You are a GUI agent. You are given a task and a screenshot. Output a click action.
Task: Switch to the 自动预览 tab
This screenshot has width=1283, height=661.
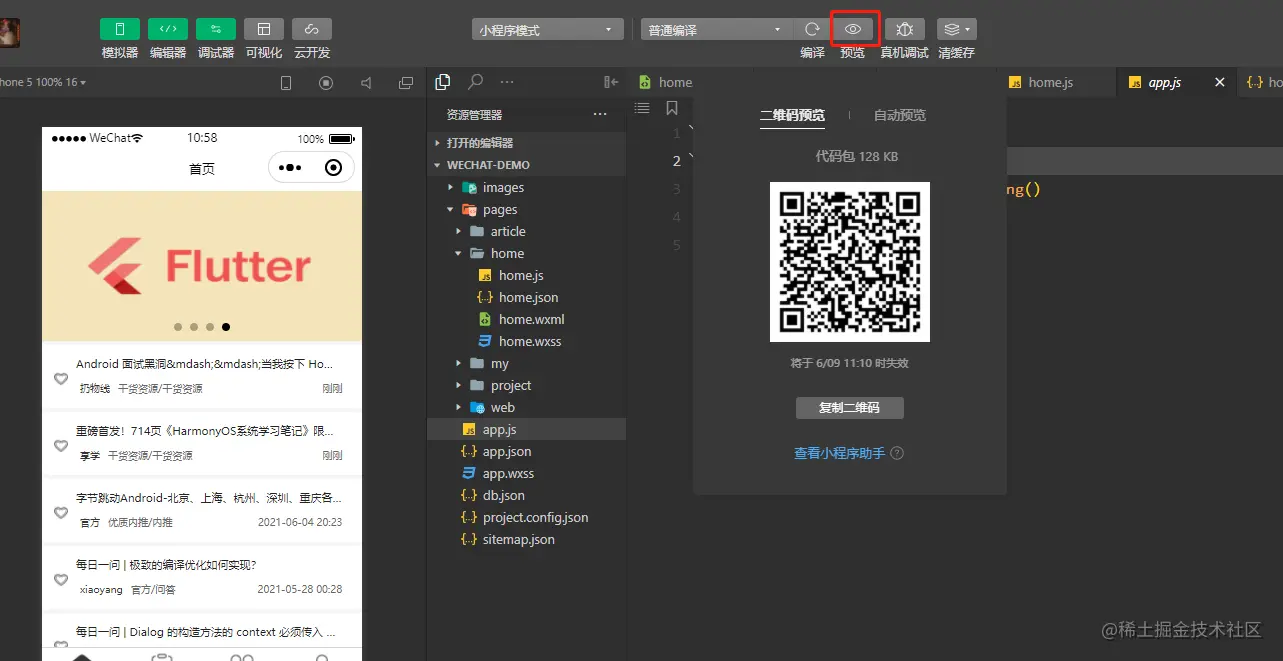click(x=900, y=115)
